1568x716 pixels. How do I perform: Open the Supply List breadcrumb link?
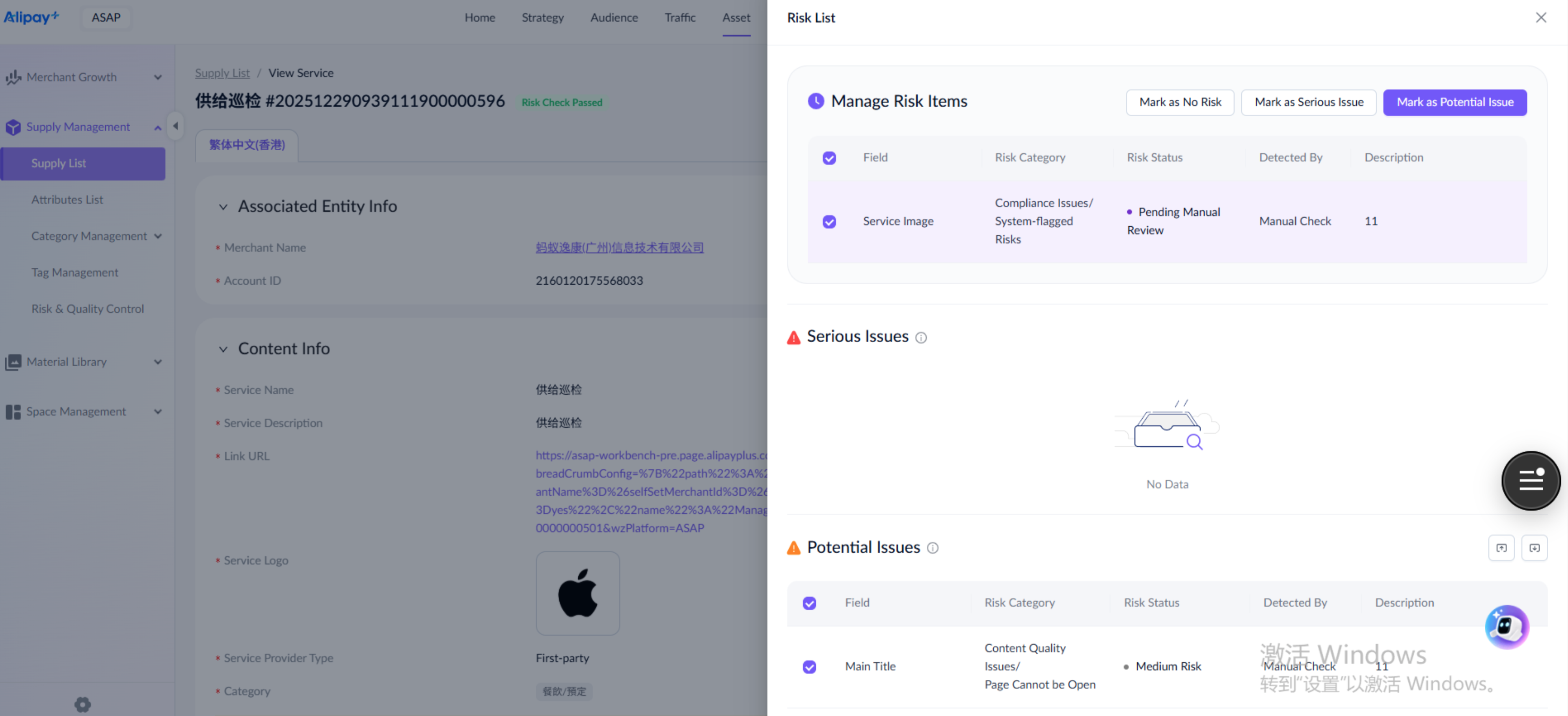click(x=222, y=73)
